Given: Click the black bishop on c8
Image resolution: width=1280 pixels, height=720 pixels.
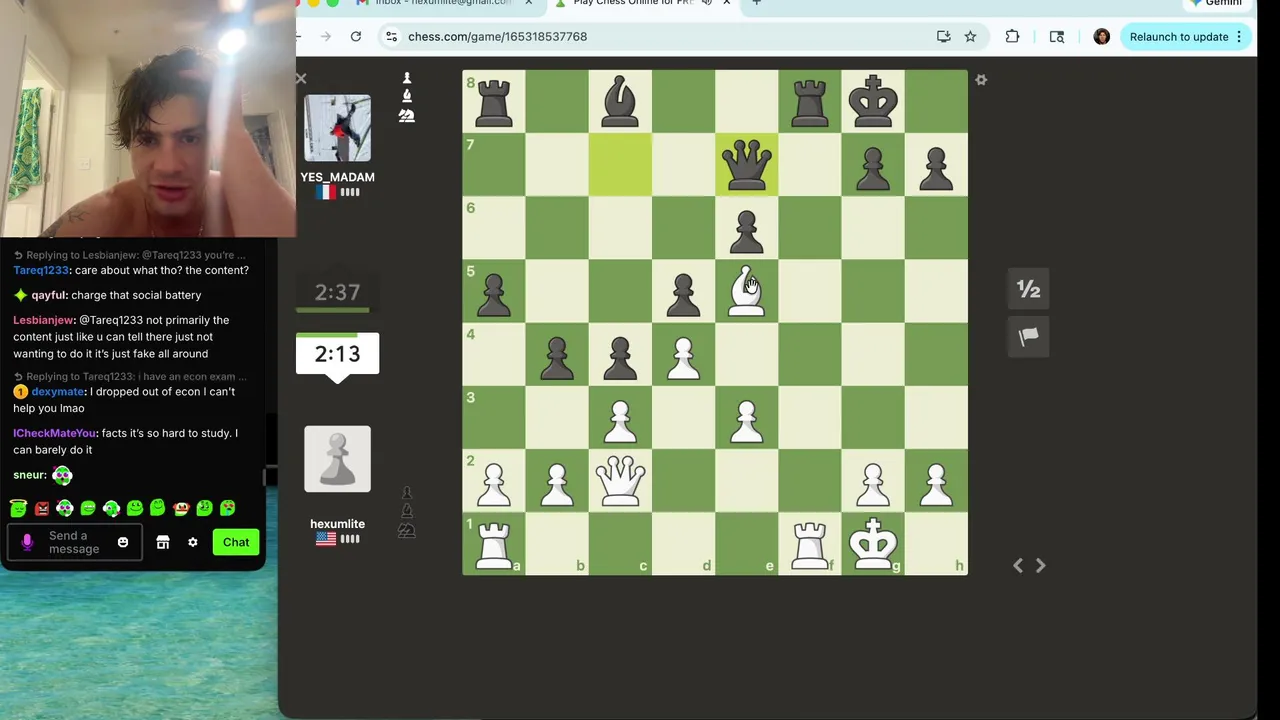Looking at the screenshot, I should click(x=620, y=102).
